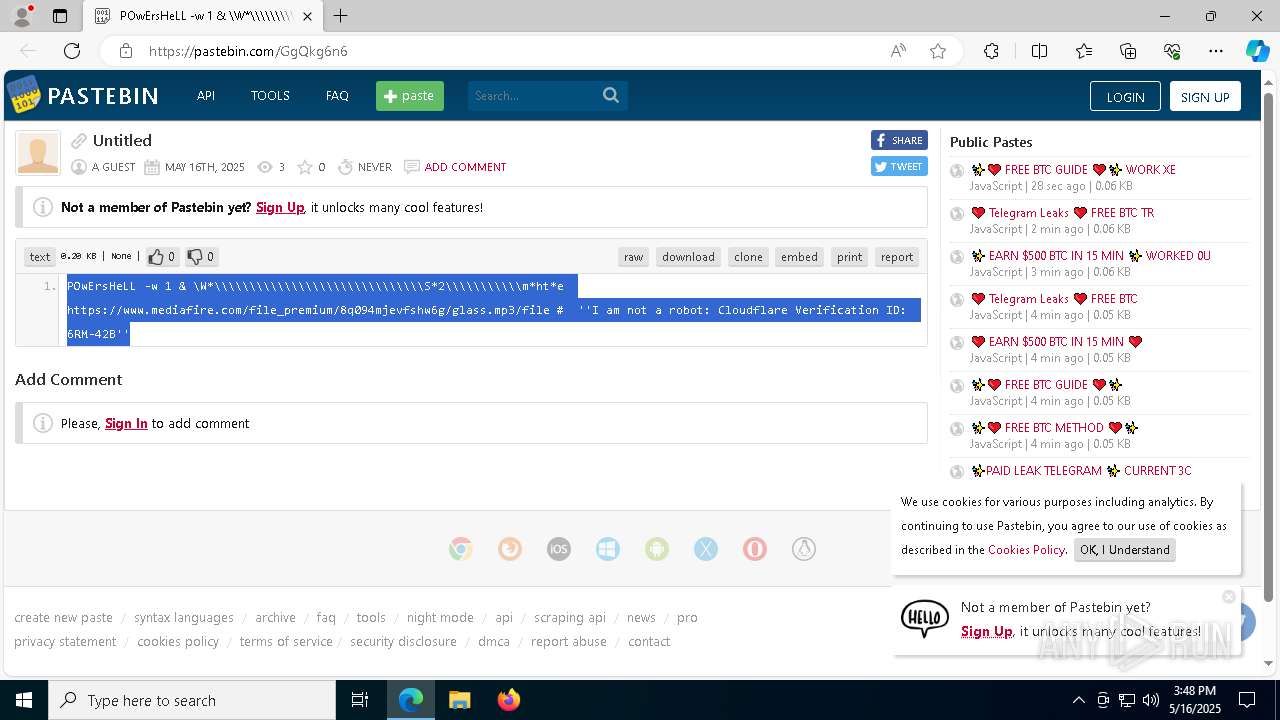This screenshot has height=720, width=1280.
Task: Click the search magnifier icon in Pastebin header
Action: click(x=611, y=95)
